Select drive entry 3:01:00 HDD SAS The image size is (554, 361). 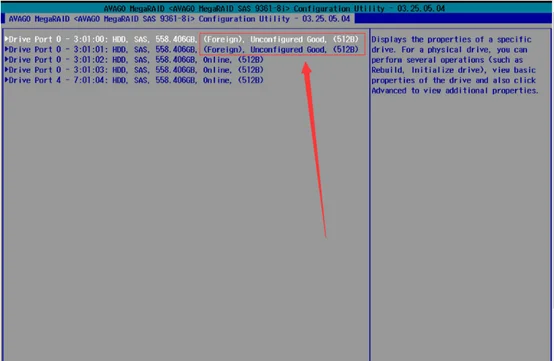(x=182, y=39)
